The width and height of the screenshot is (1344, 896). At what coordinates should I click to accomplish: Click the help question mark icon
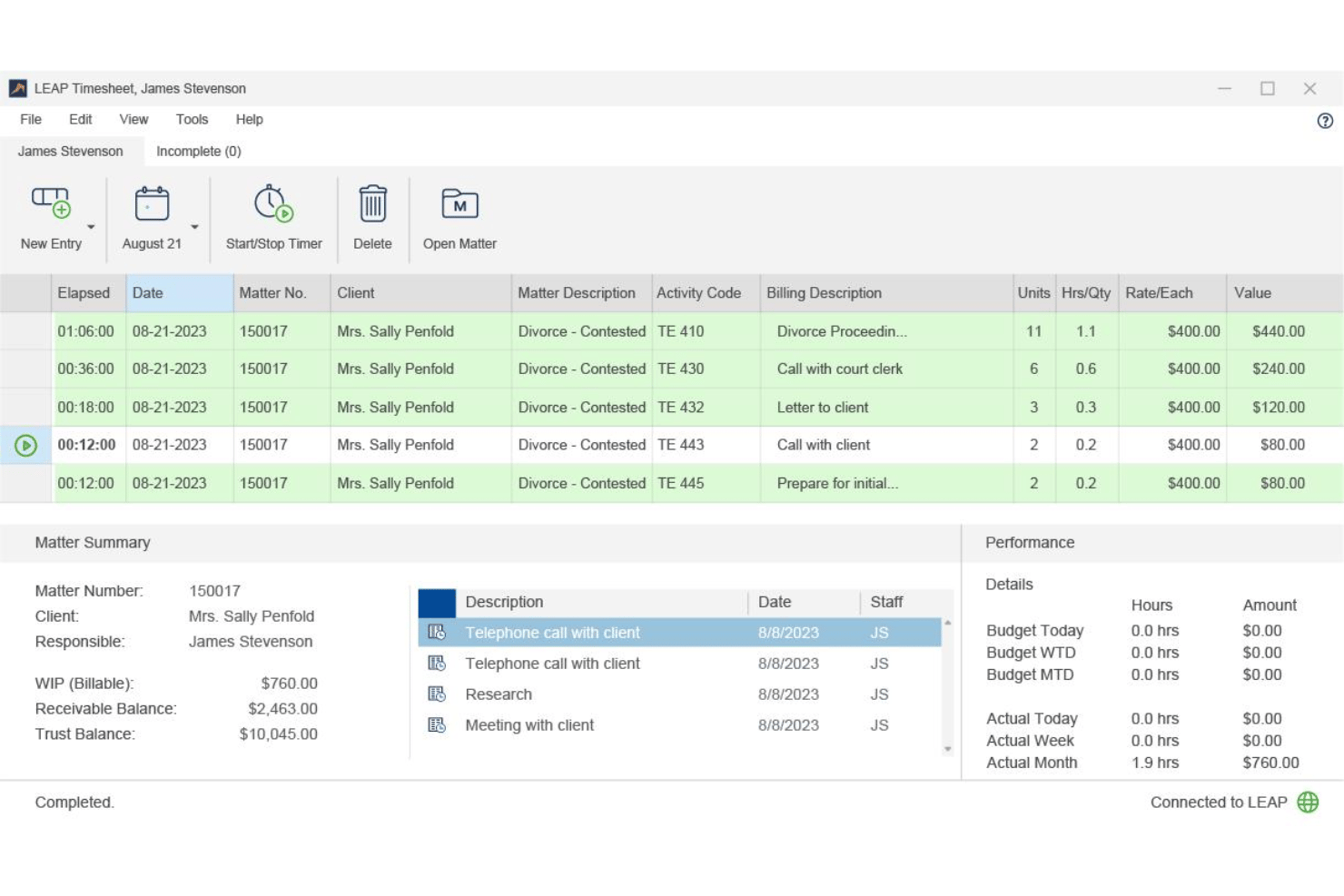coord(1325,121)
